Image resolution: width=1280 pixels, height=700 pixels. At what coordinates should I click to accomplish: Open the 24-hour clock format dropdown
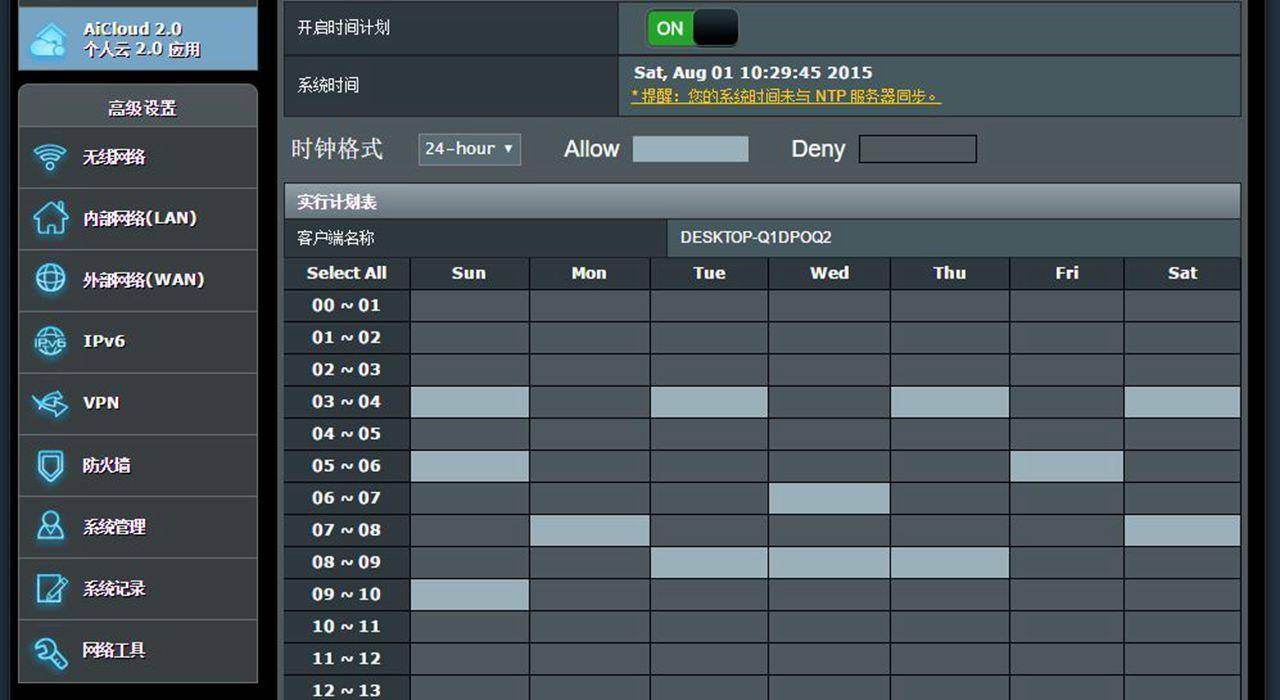click(469, 149)
